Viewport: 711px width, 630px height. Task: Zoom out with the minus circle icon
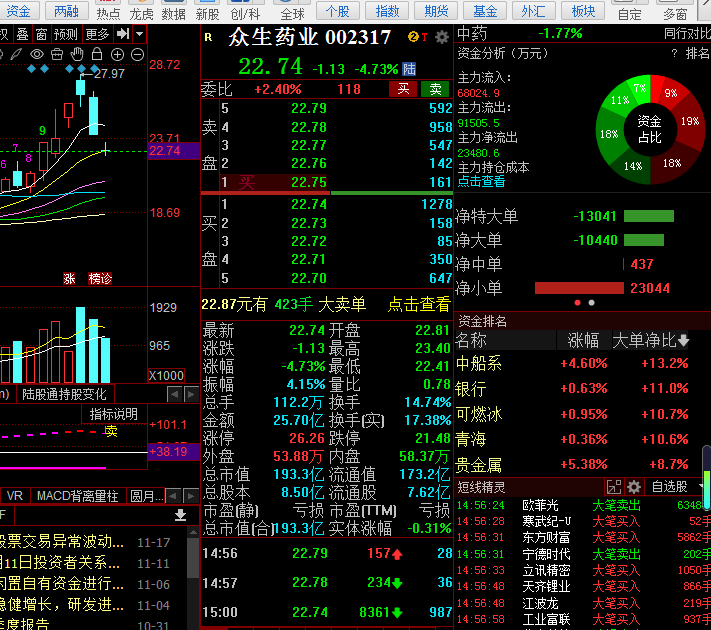[137, 54]
